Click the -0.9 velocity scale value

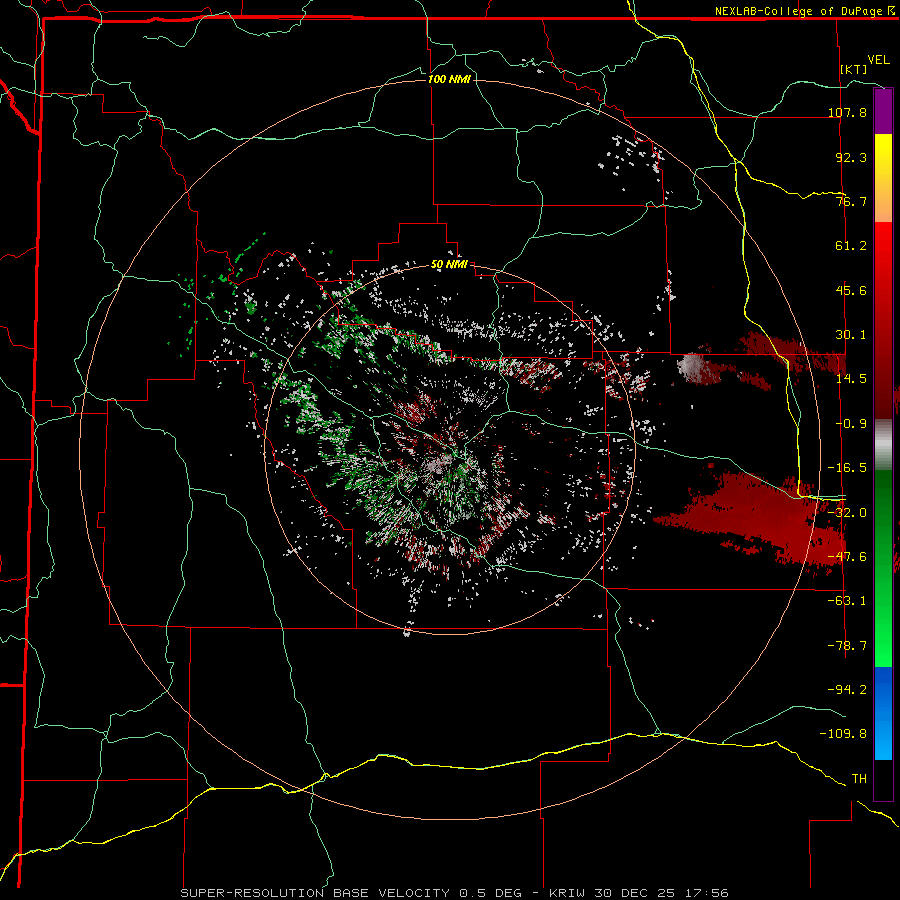851,424
